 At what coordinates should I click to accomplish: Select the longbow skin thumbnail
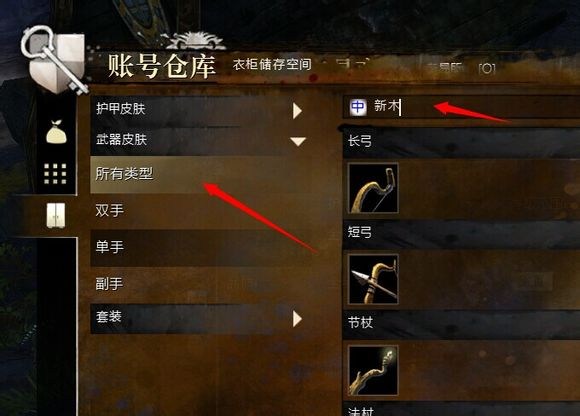[373, 188]
